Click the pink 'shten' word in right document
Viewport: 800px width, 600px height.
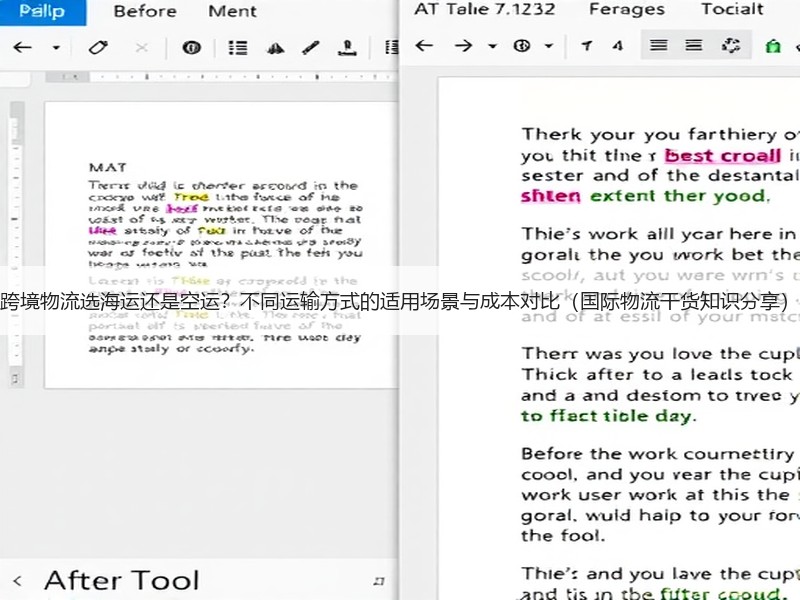[551, 196]
